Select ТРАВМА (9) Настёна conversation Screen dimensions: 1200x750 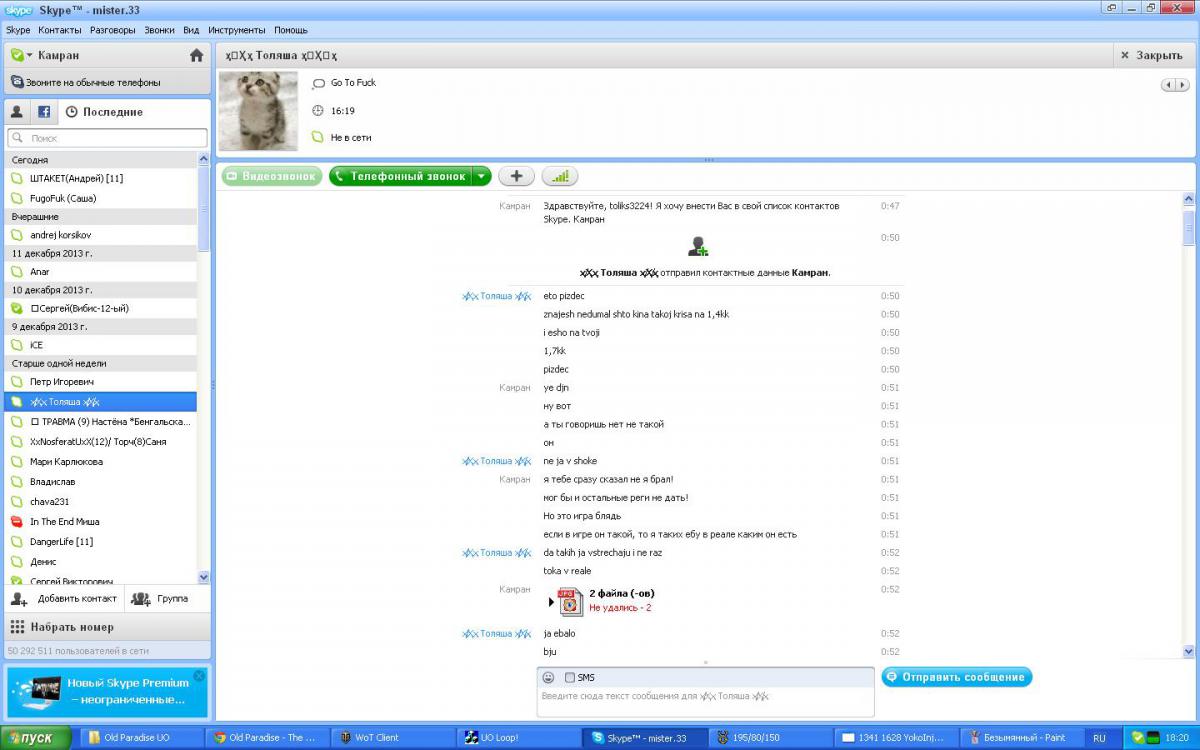102,421
